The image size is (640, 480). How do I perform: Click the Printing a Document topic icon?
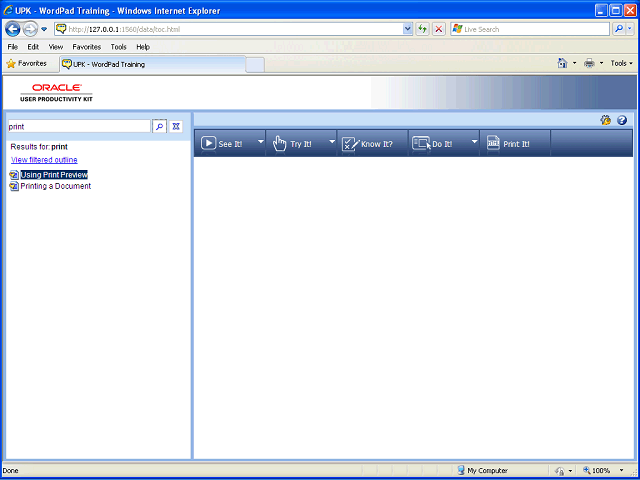pos(14,187)
